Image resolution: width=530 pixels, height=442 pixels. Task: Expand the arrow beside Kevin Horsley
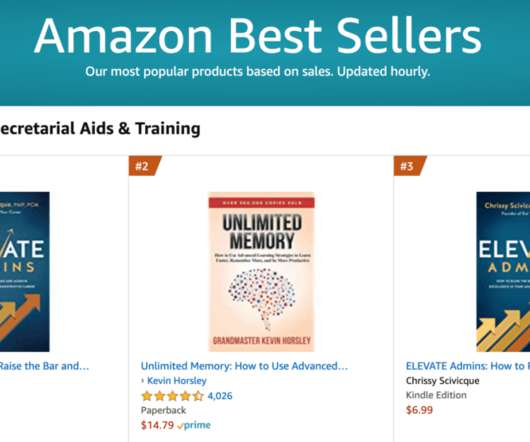(x=143, y=381)
